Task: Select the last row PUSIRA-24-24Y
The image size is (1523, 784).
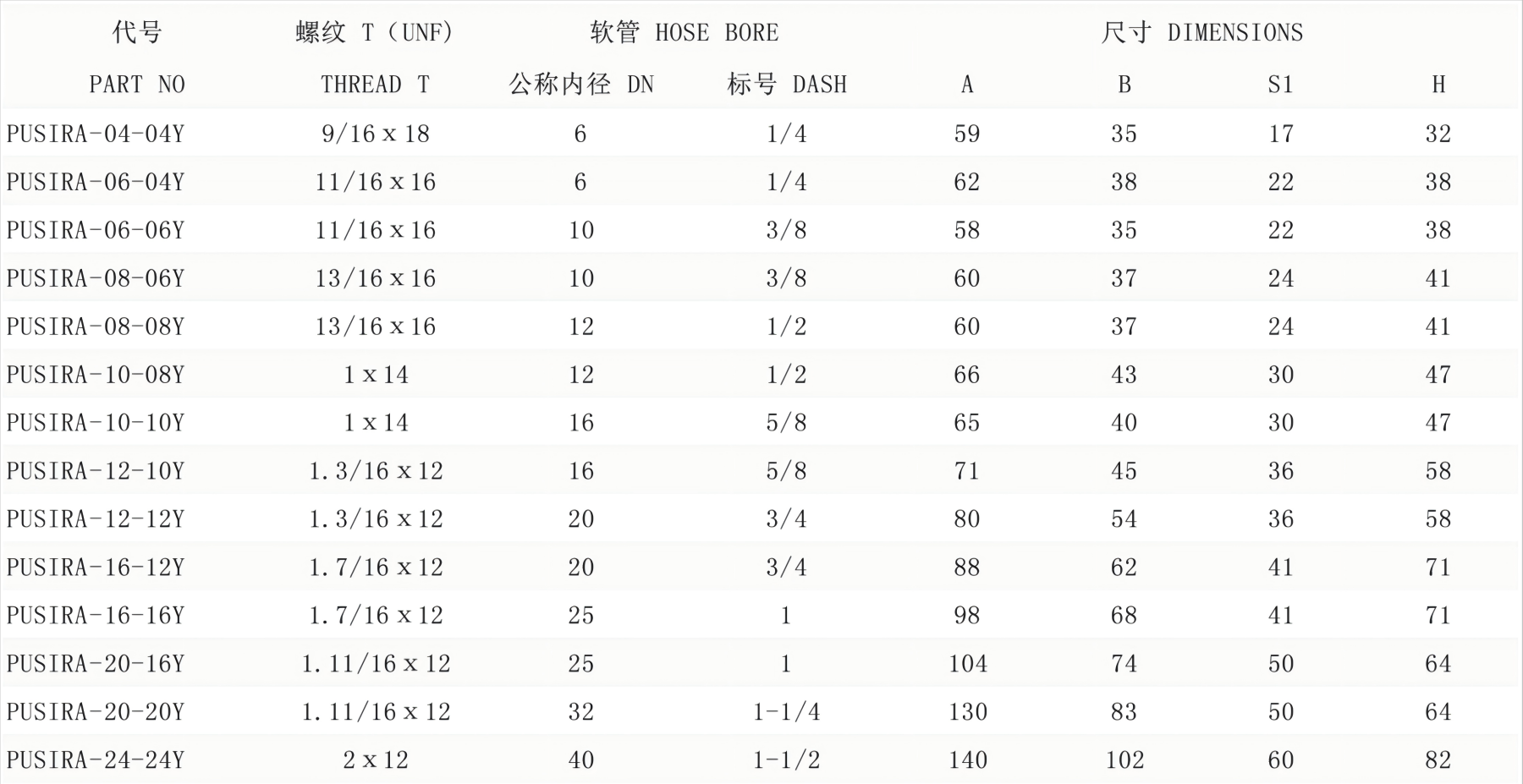Action: coord(95,760)
